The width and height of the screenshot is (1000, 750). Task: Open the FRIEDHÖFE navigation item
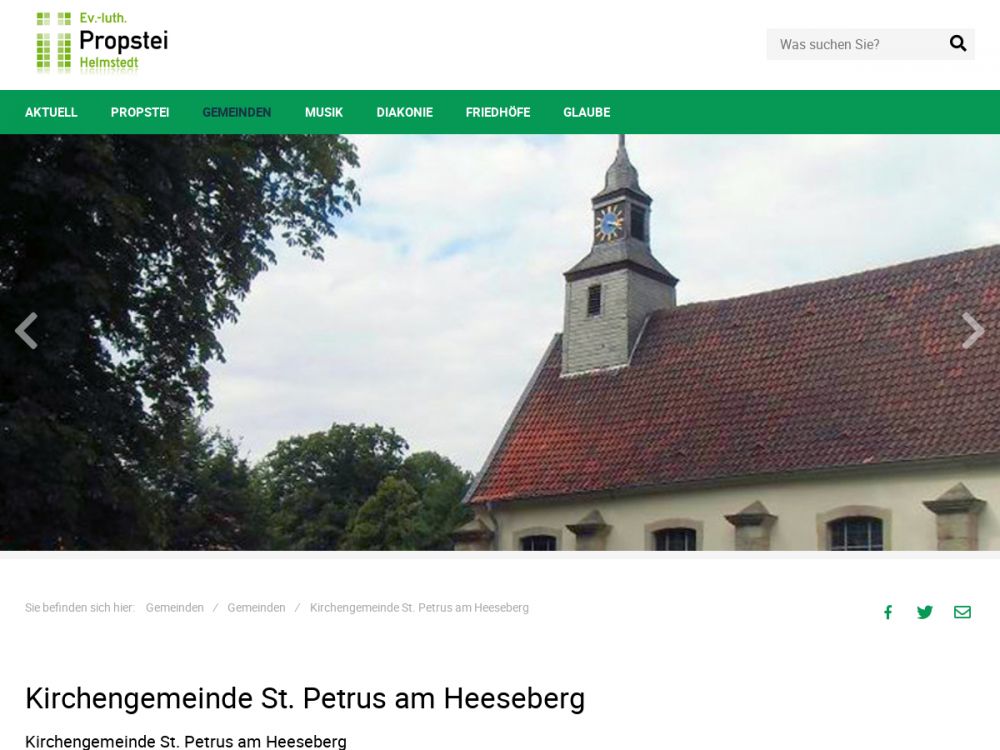click(497, 112)
